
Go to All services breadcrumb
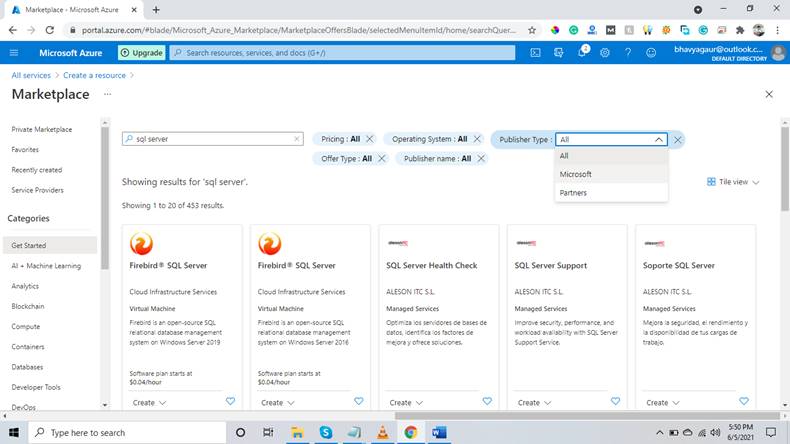31,75
